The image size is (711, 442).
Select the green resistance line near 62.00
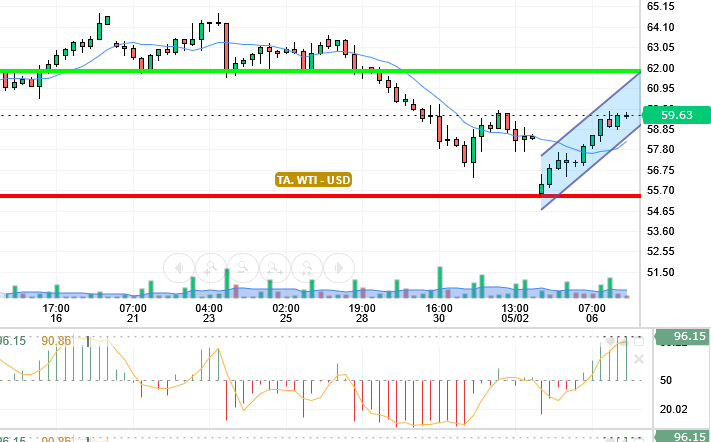[320, 71]
